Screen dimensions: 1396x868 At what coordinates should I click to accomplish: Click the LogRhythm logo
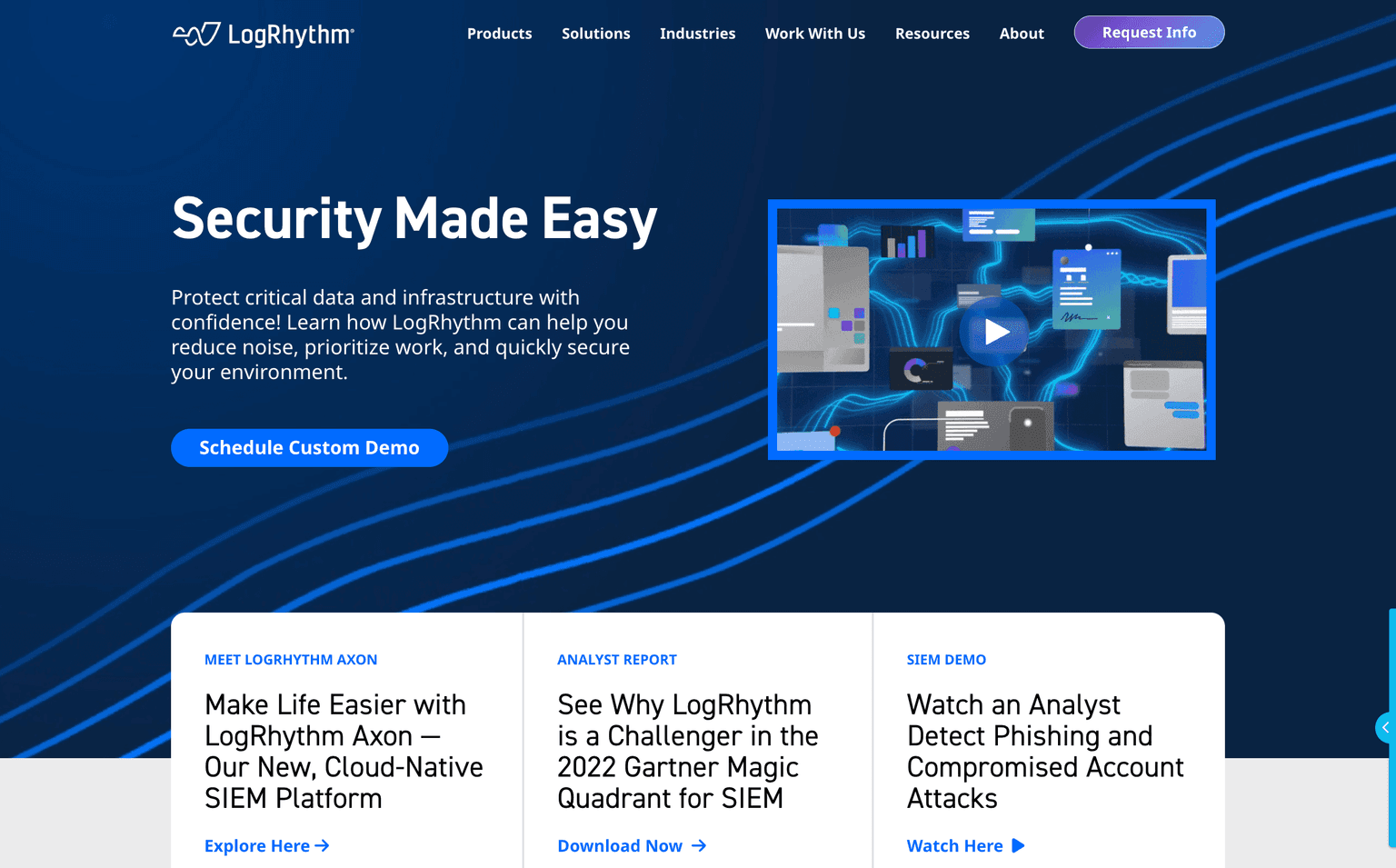click(264, 35)
